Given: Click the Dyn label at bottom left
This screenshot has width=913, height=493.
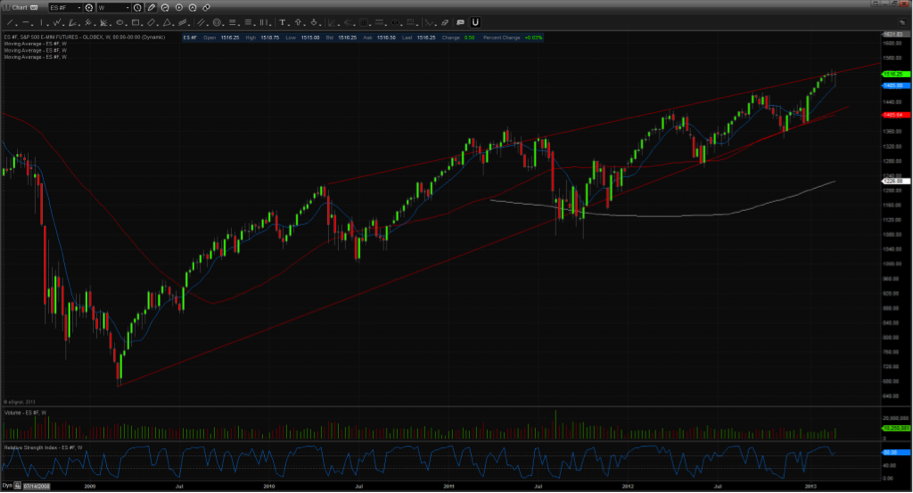Looking at the screenshot, I should coord(7,485).
